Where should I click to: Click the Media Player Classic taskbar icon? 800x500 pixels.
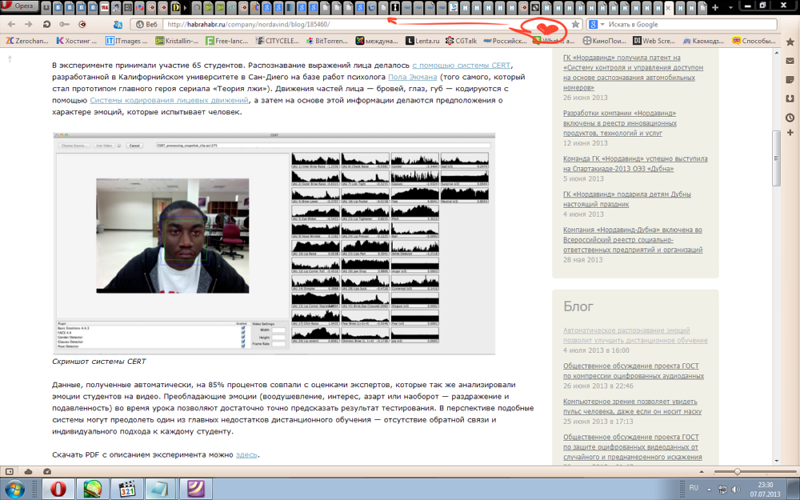coord(127,488)
